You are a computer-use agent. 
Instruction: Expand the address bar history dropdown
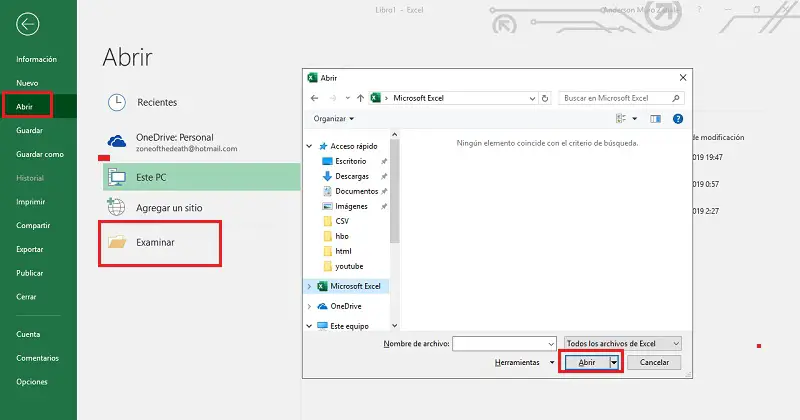[532, 98]
